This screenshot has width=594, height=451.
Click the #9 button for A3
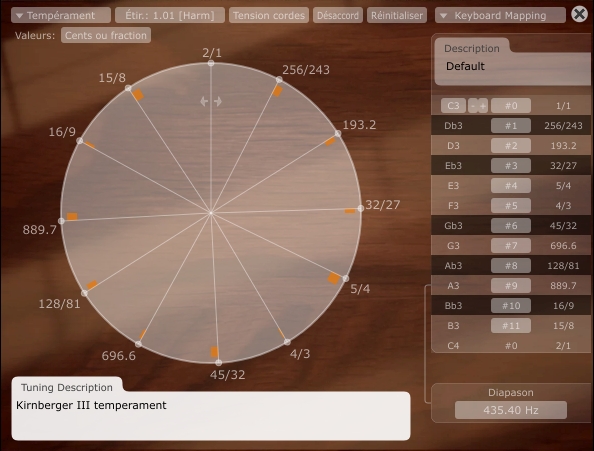coord(511,286)
